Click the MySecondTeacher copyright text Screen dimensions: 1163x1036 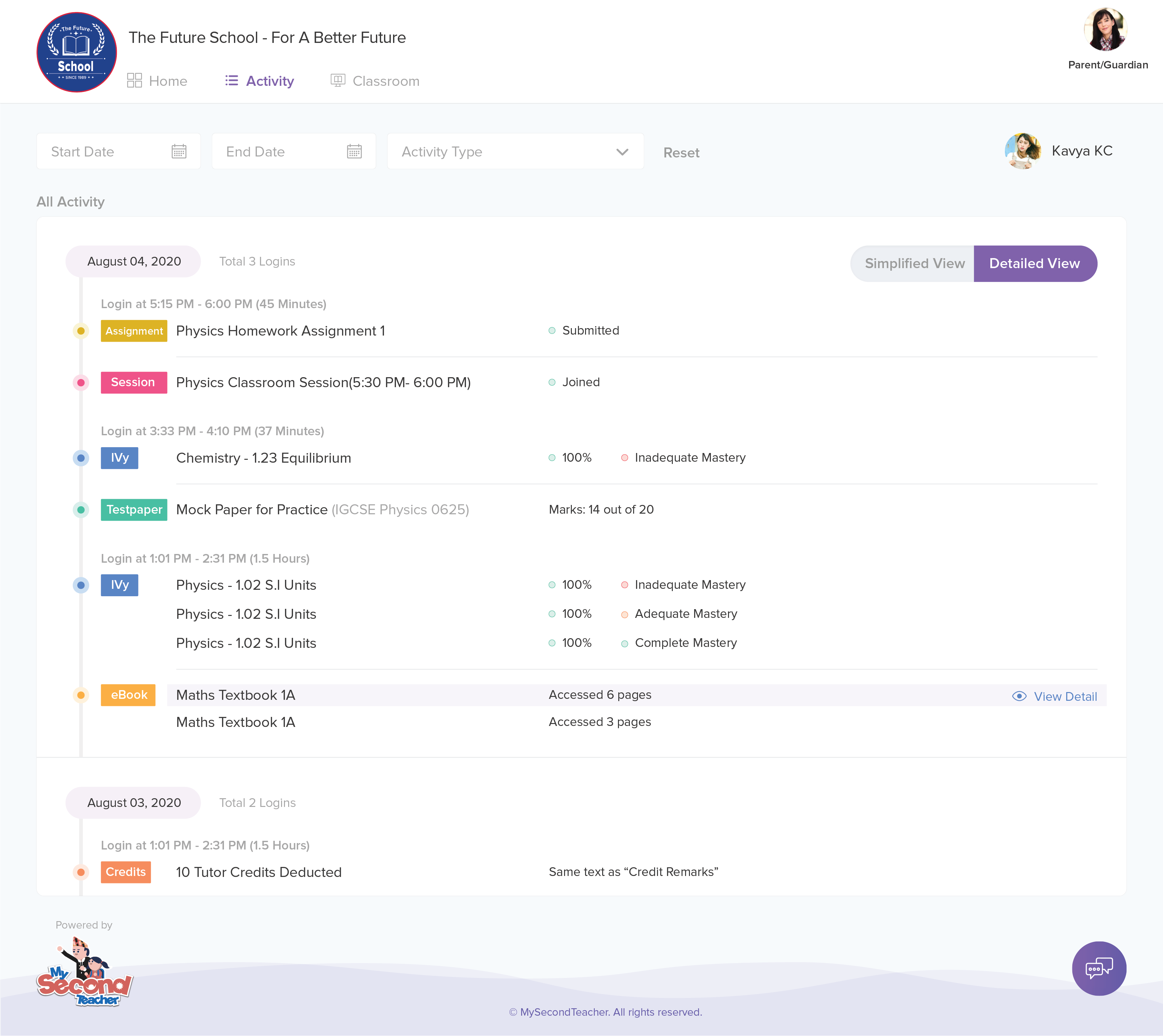pyautogui.click(x=605, y=1012)
